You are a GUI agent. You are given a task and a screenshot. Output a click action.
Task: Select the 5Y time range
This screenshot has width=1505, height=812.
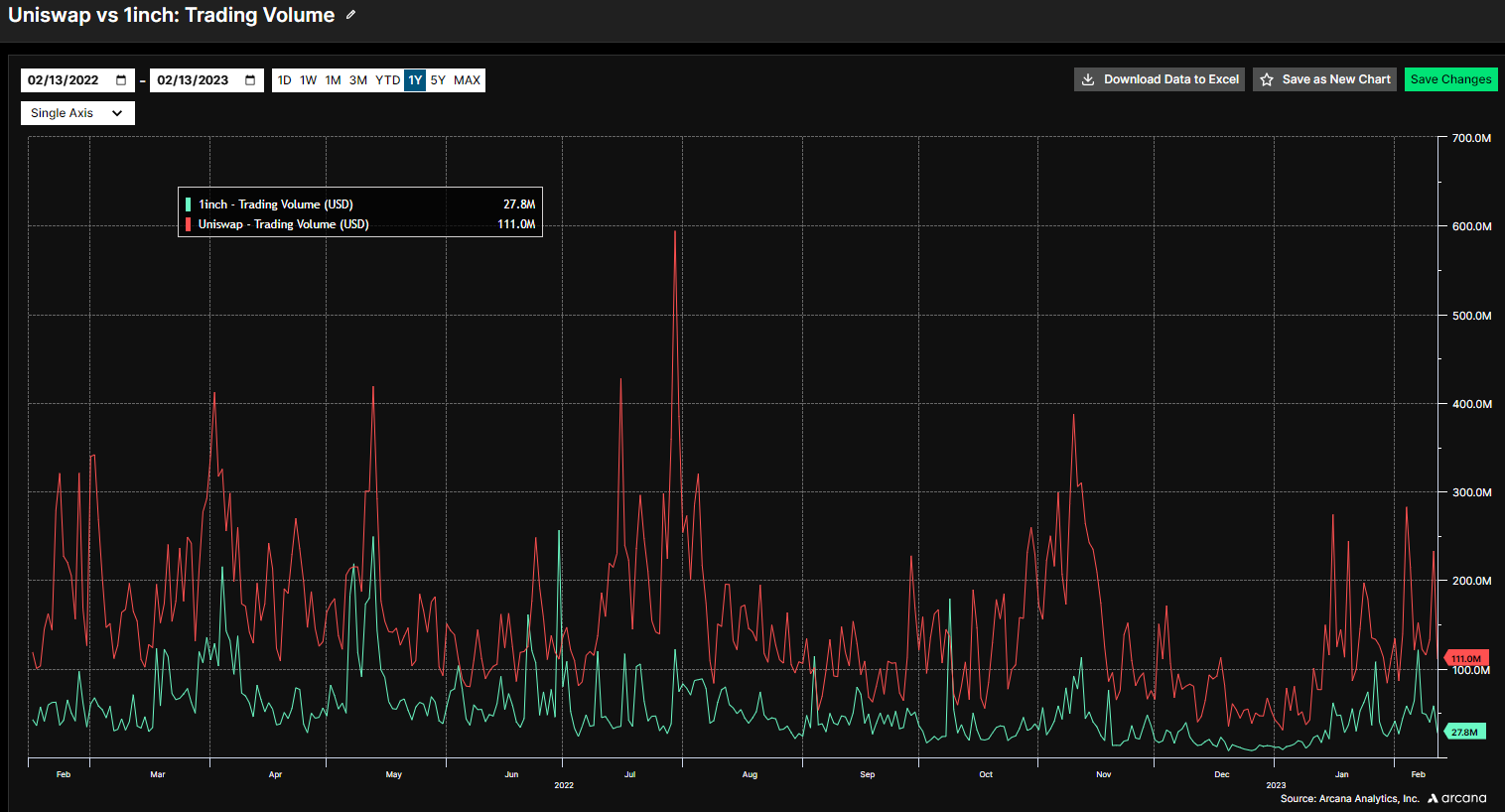click(x=438, y=80)
